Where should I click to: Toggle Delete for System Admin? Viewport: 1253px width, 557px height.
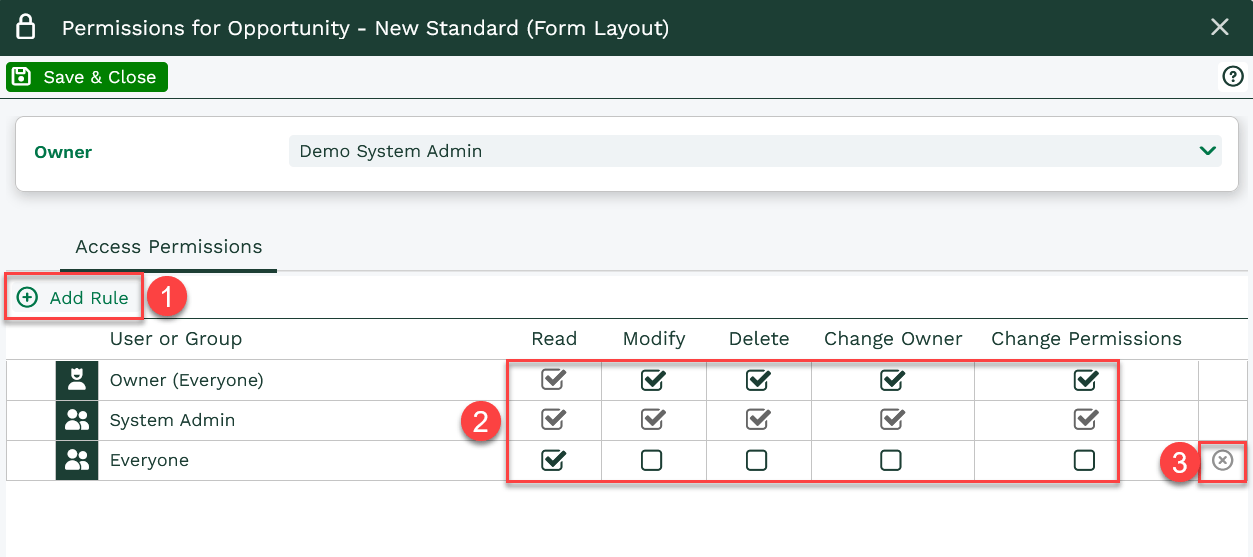tap(758, 420)
